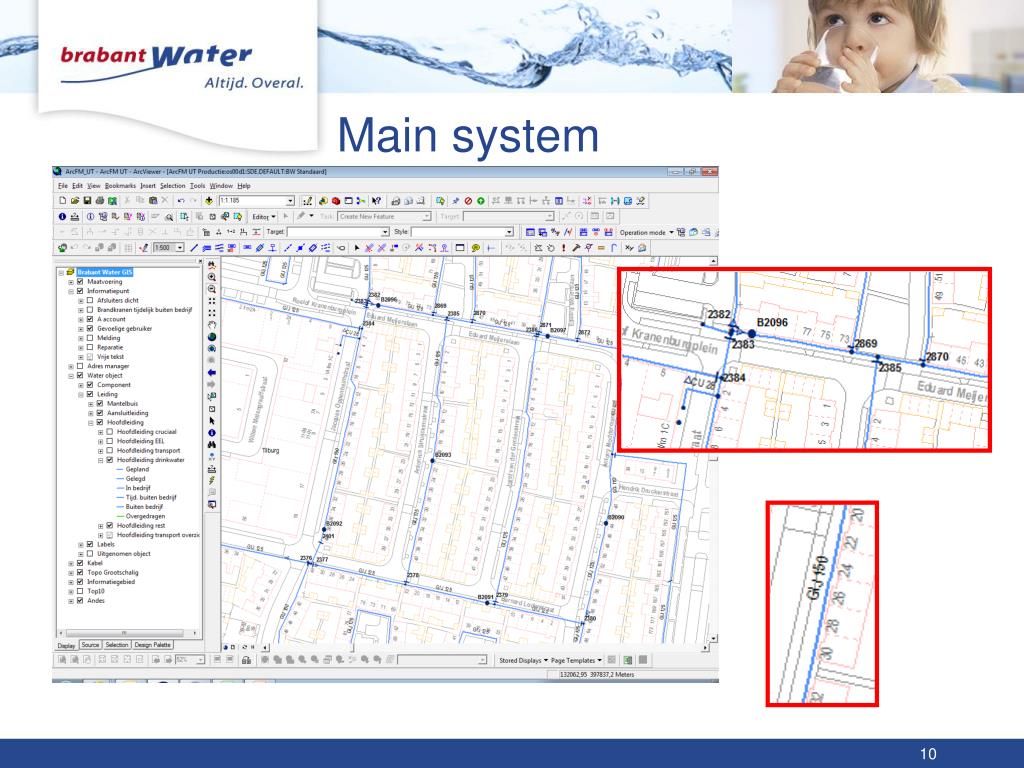Open the 1:500 scale dropdown

pos(180,248)
